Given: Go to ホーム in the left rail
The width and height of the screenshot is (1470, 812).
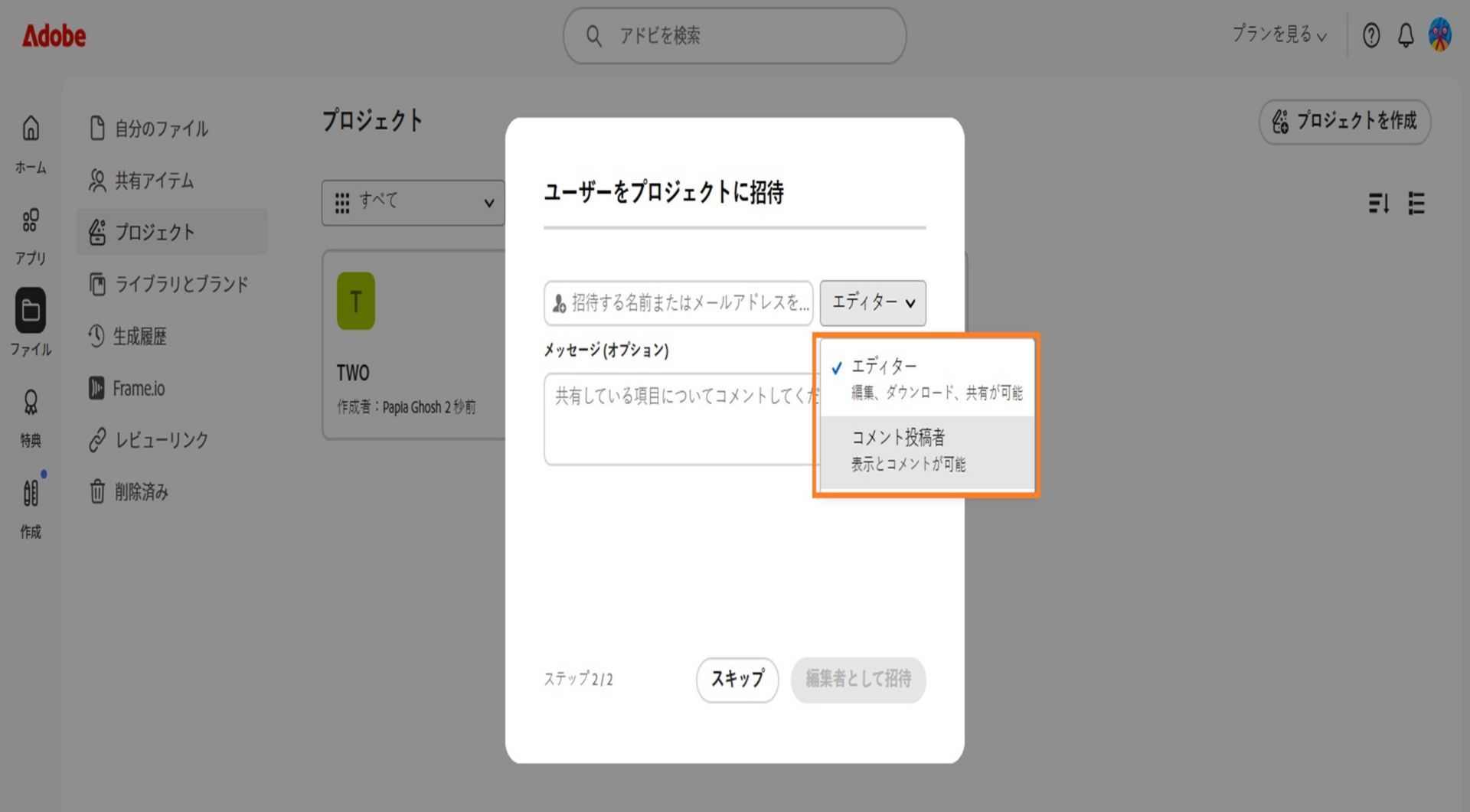Looking at the screenshot, I should [31, 145].
